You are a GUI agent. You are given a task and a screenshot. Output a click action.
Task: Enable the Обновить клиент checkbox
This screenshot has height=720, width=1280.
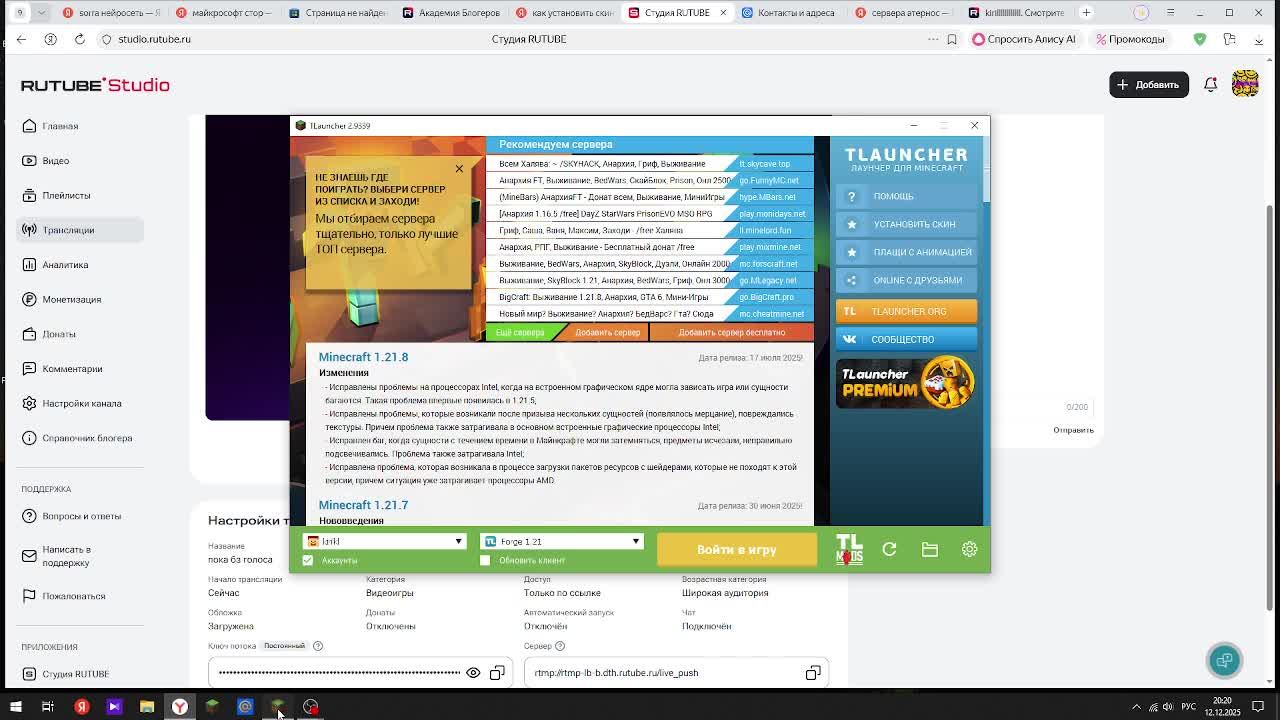485,560
